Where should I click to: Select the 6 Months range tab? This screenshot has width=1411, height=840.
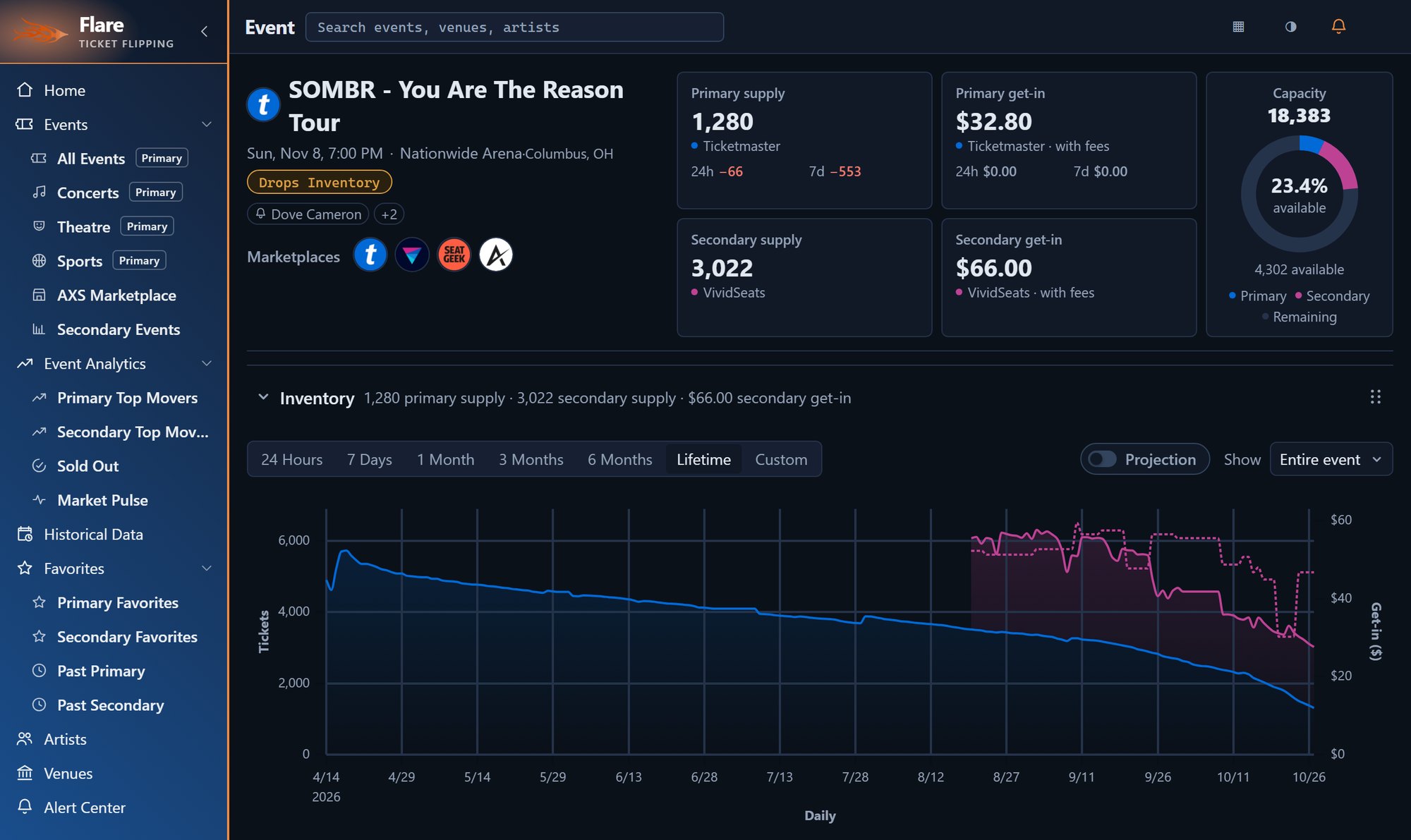pos(620,459)
